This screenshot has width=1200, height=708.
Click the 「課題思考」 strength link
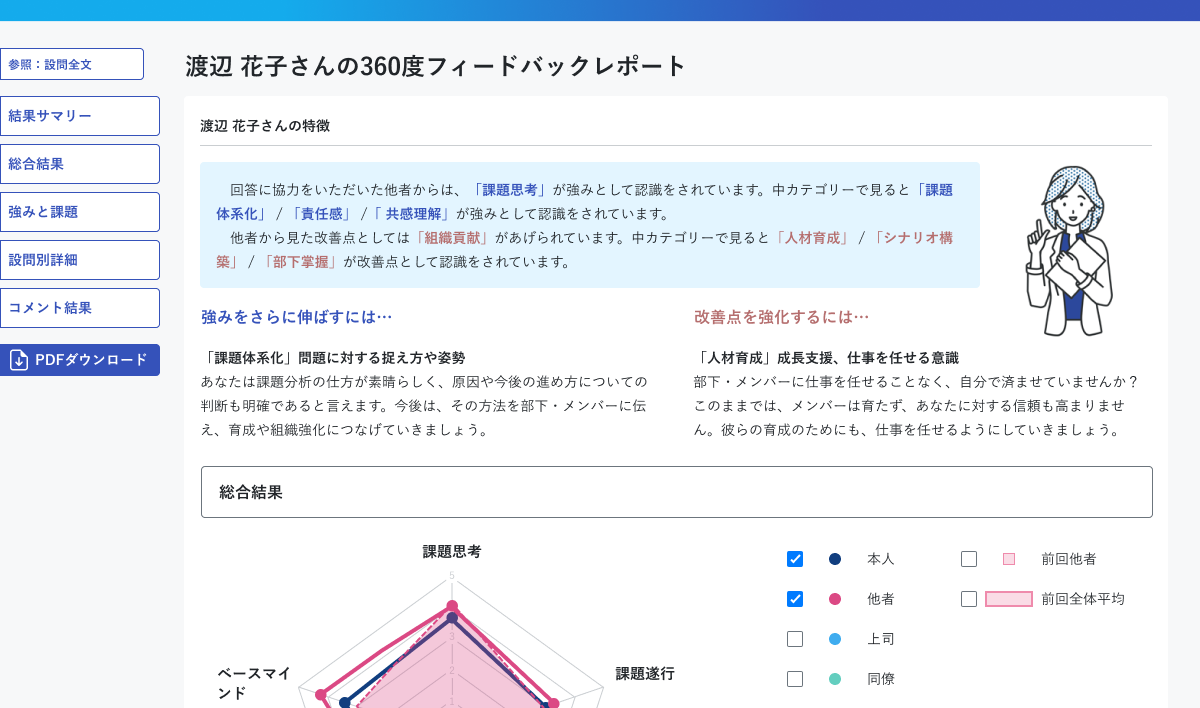[509, 190]
